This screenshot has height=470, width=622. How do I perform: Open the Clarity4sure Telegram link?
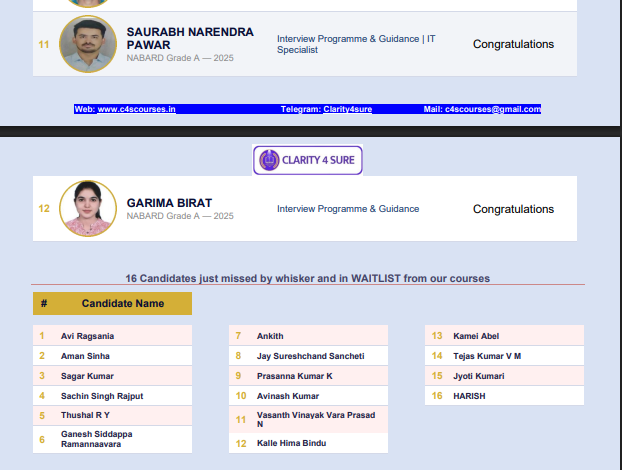pyautogui.click(x=347, y=109)
